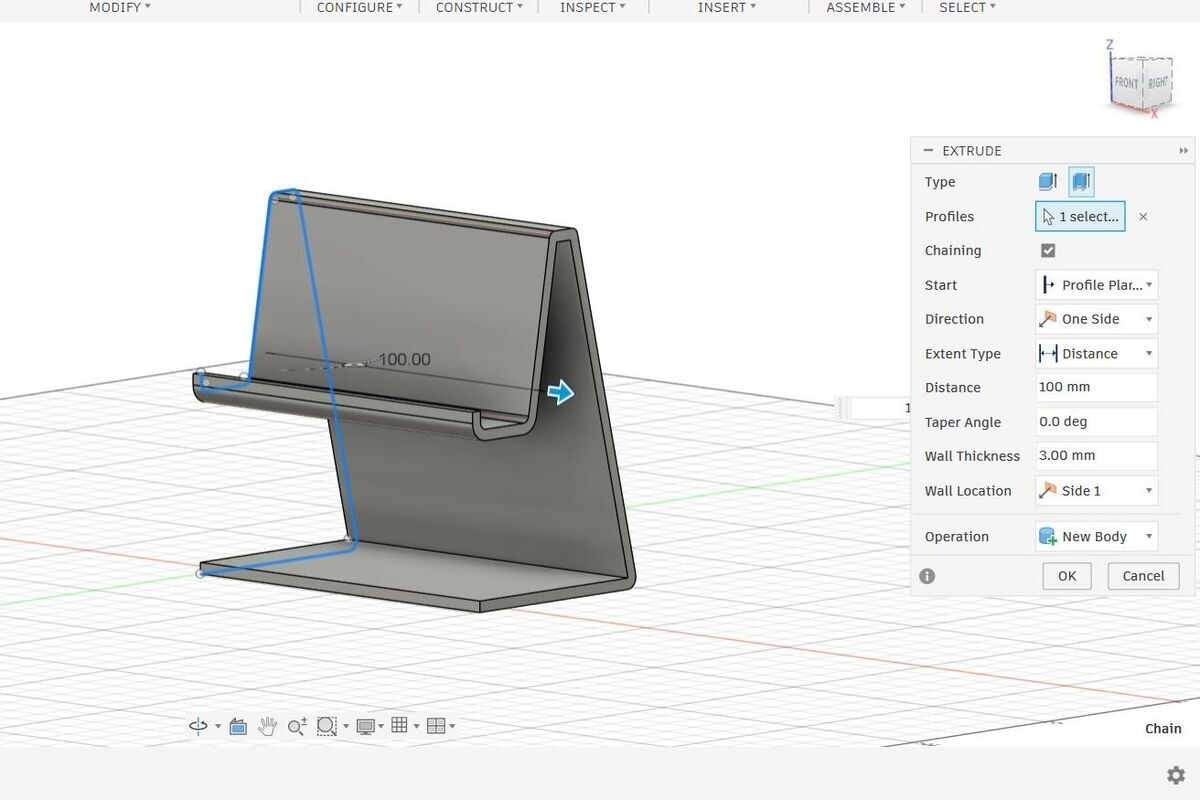
Task: Click the Grid and Snaps icon
Action: tap(399, 726)
